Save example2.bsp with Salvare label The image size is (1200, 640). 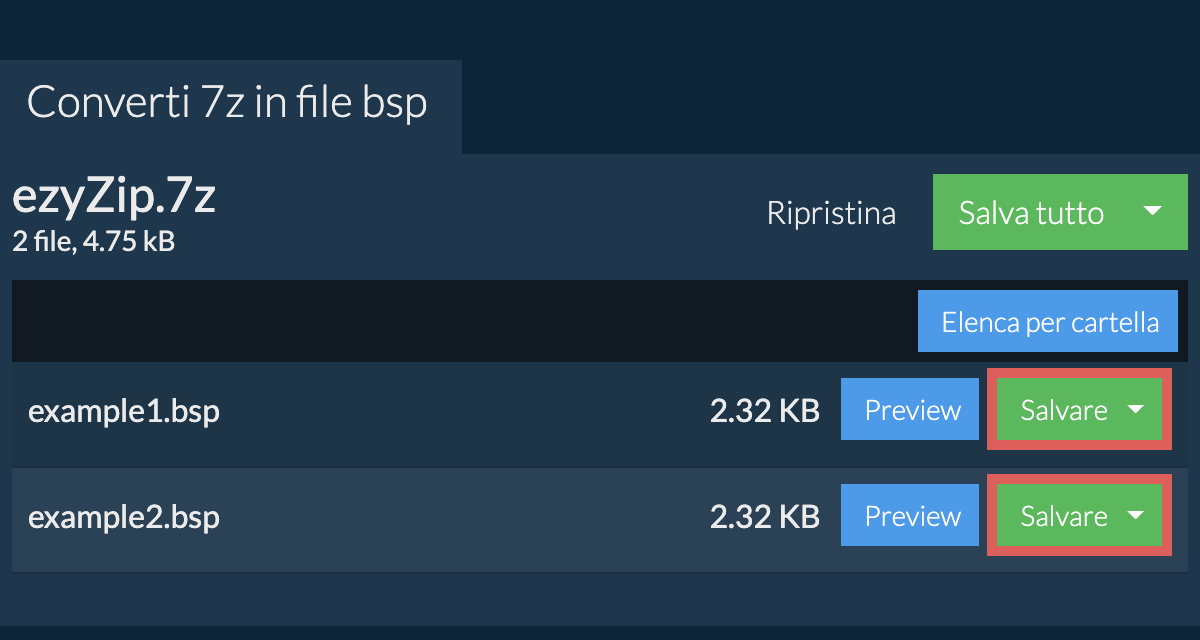click(x=1063, y=516)
